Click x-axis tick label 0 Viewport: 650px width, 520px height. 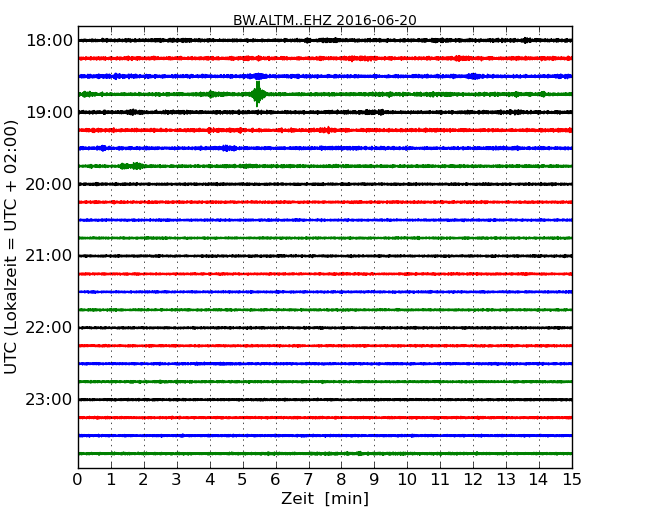(x=78, y=480)
